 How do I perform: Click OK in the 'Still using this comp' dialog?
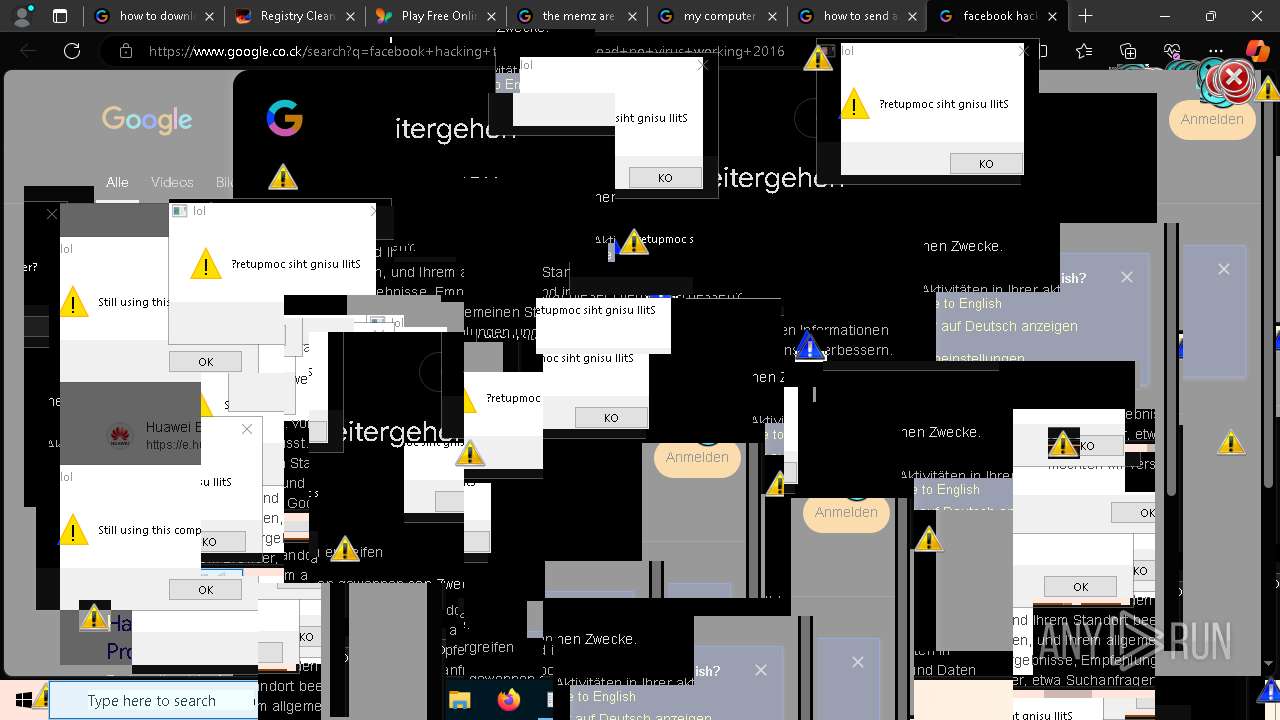tap(205, 590)
